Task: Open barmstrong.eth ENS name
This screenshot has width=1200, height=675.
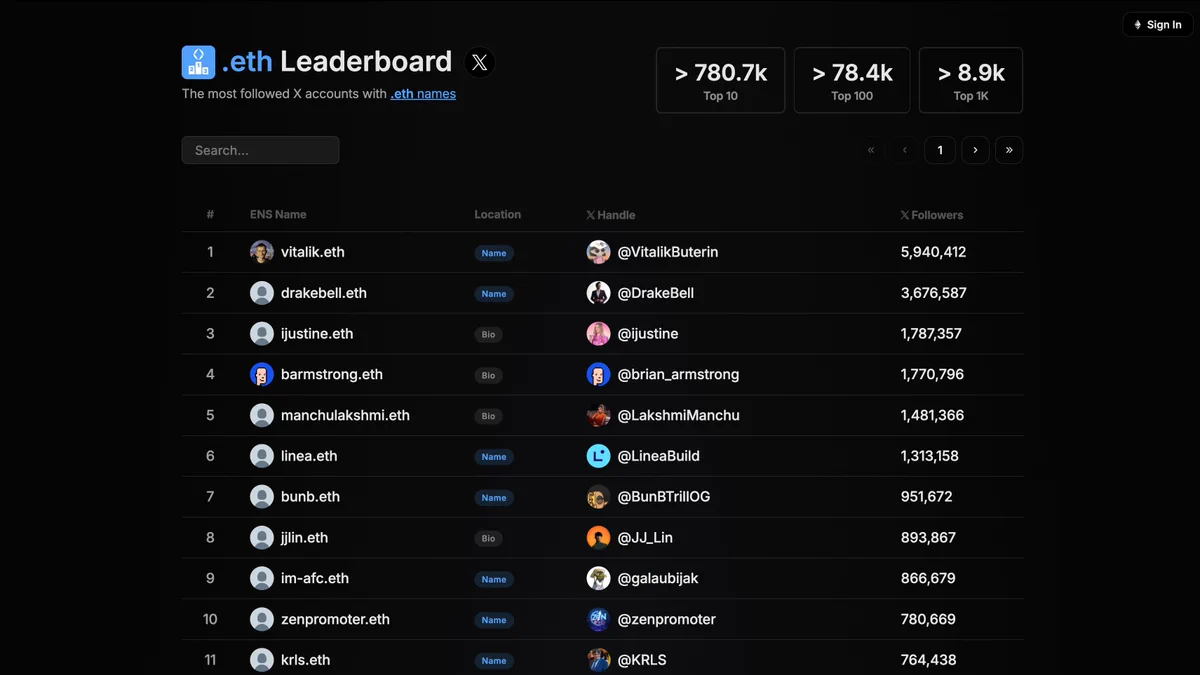Action: click(x=332, y=375)
